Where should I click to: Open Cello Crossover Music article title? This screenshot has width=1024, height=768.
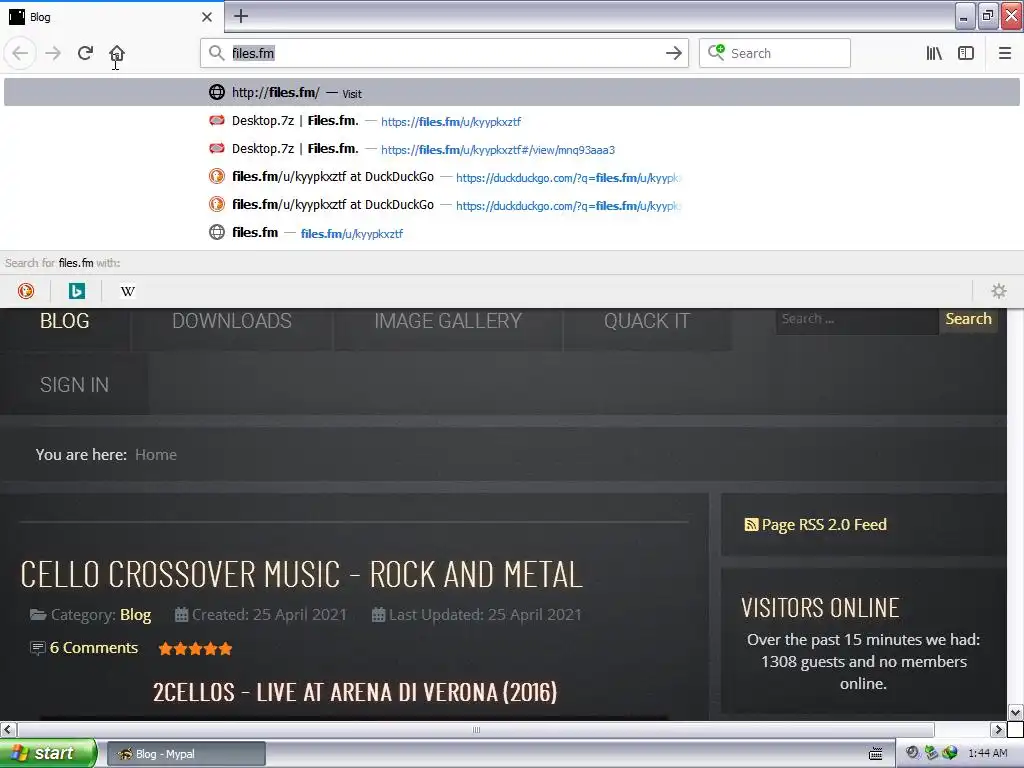301,575
